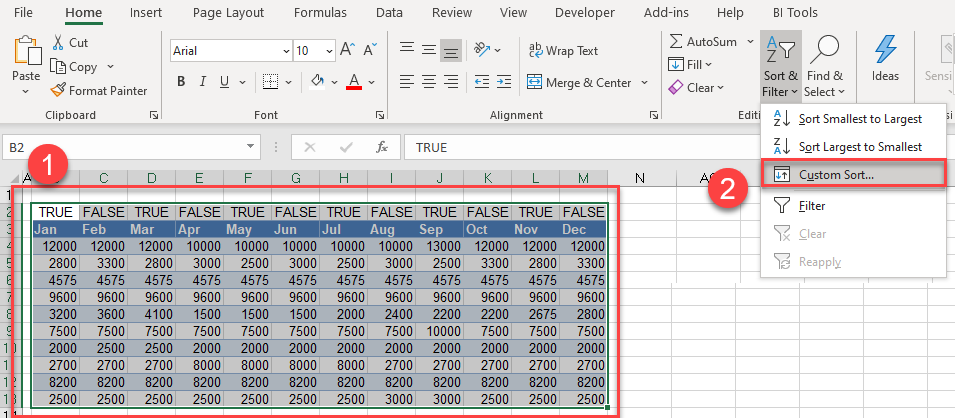Click the AutoSum button
This screenshot has width=955, height=418.
click(x=703, y=42)
